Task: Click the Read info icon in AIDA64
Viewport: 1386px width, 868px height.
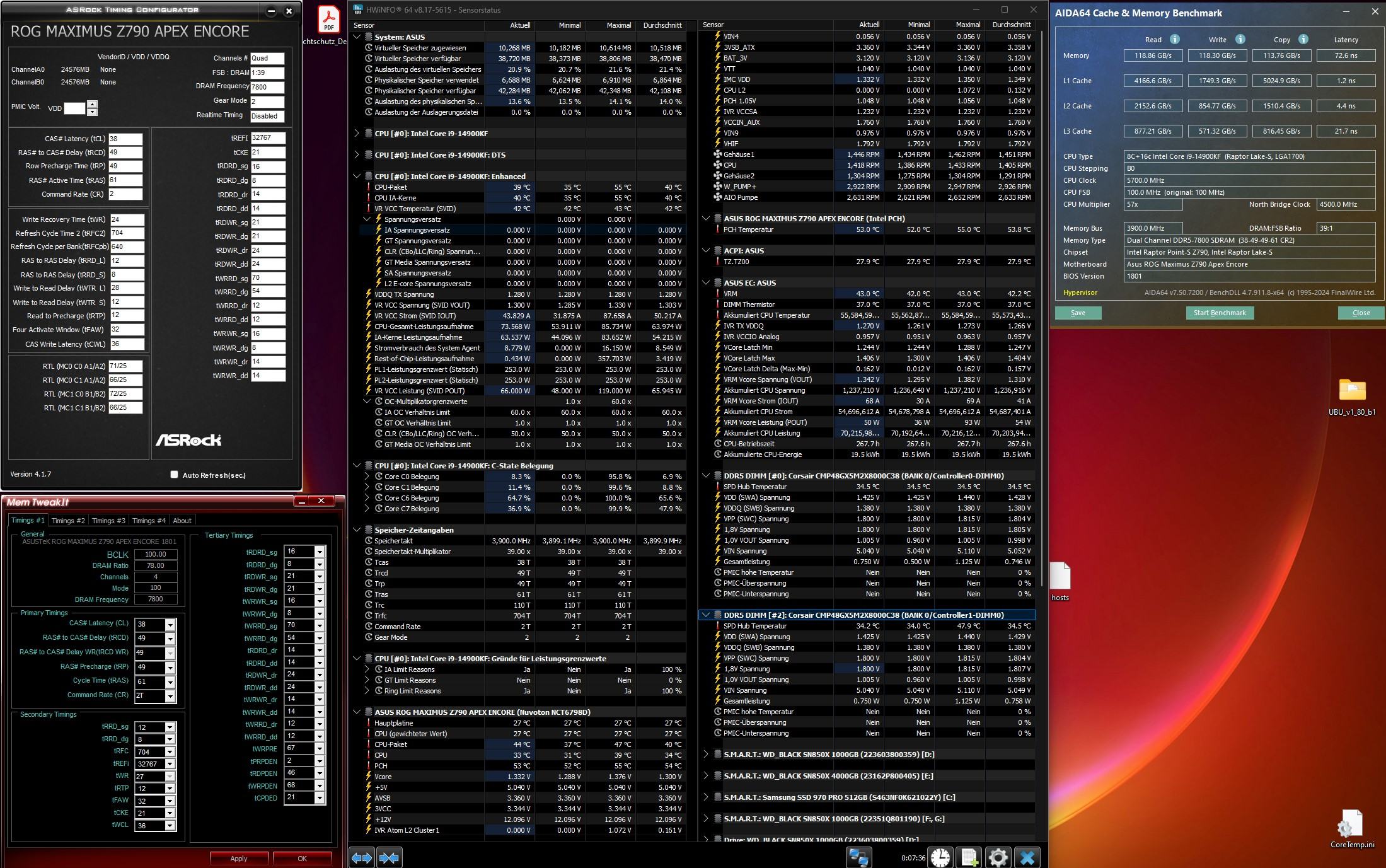Action: click(1174, 39)
